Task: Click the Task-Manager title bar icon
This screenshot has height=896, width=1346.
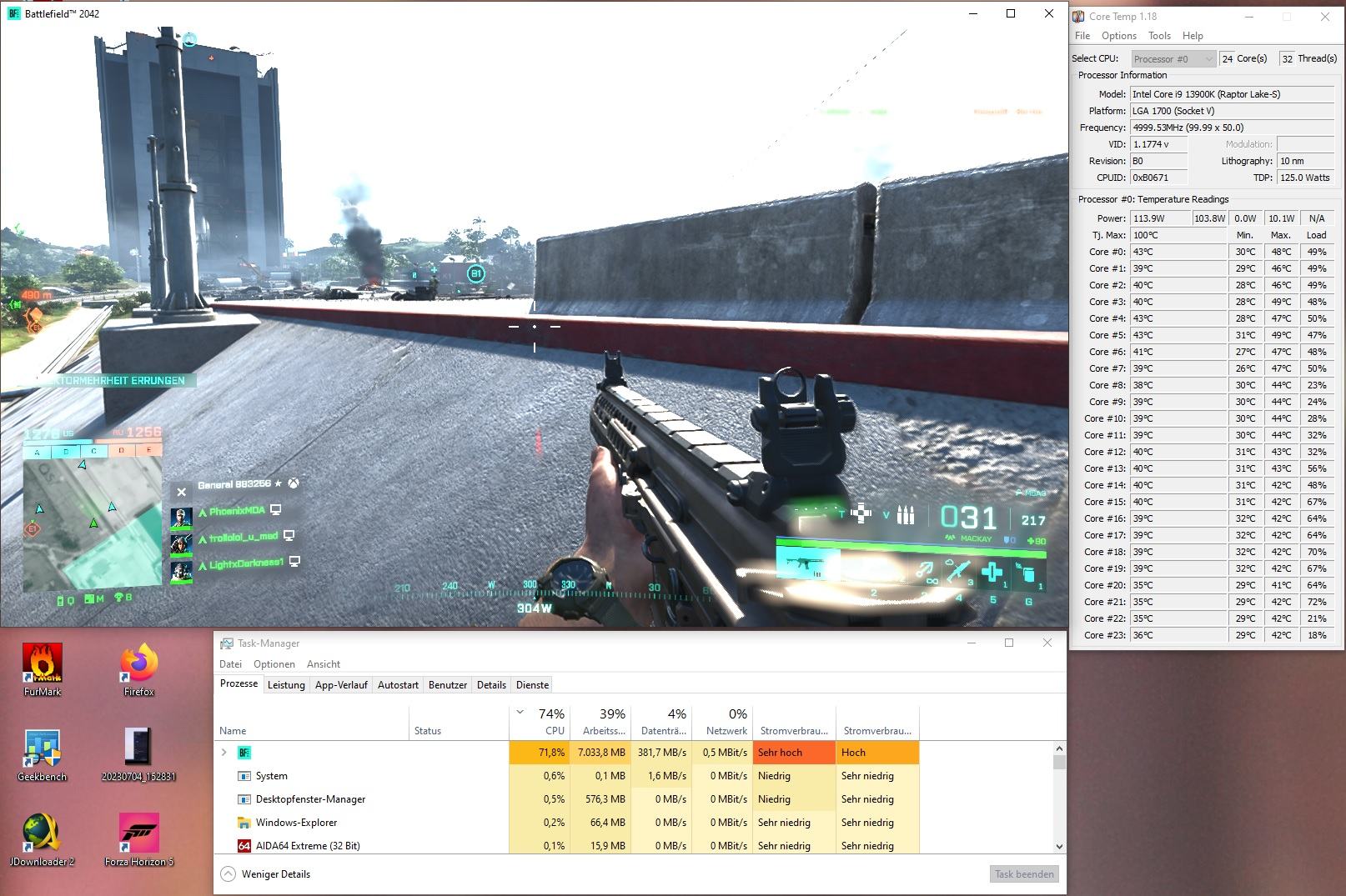Action: pyautogui.click(x=226, y=643)
